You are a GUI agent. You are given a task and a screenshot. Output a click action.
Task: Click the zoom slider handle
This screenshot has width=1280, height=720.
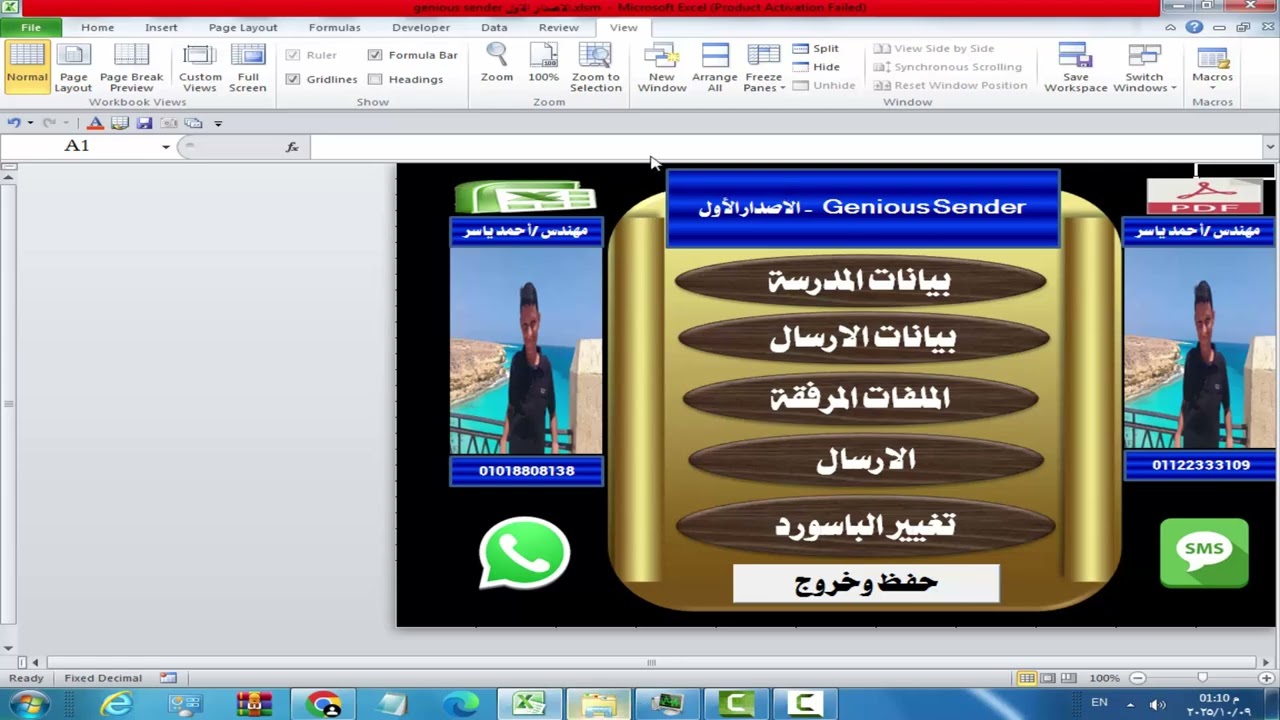(x=1202, y=678)
